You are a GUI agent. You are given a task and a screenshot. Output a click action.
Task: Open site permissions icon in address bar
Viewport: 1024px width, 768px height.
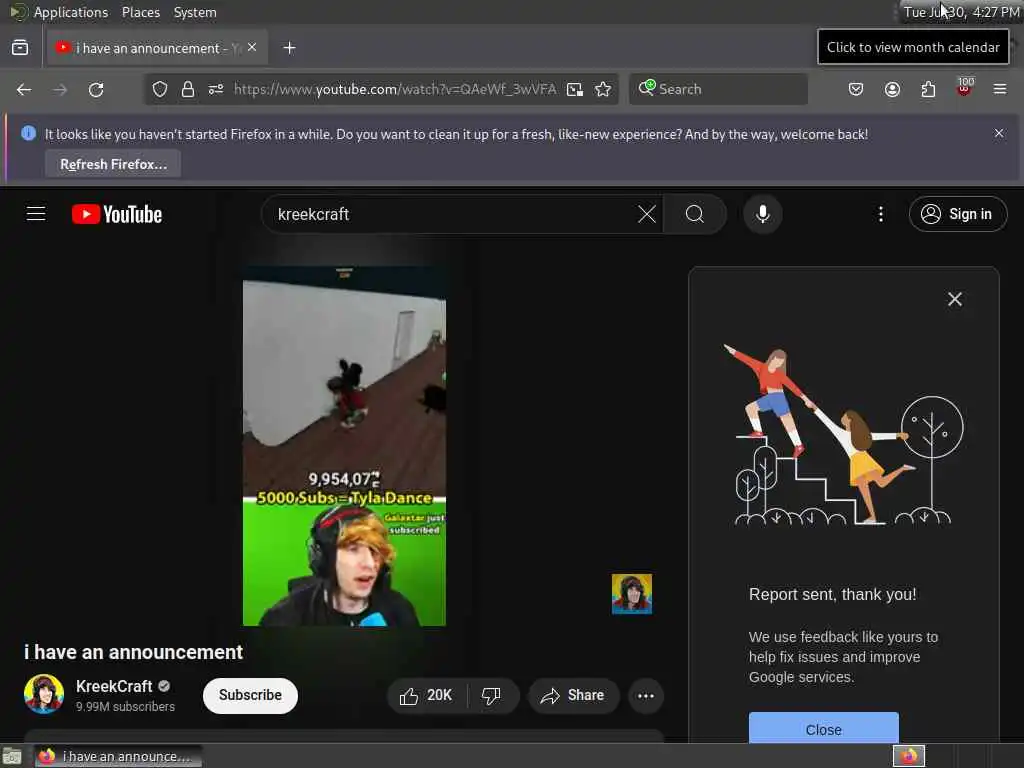click(x=216, y=89)
